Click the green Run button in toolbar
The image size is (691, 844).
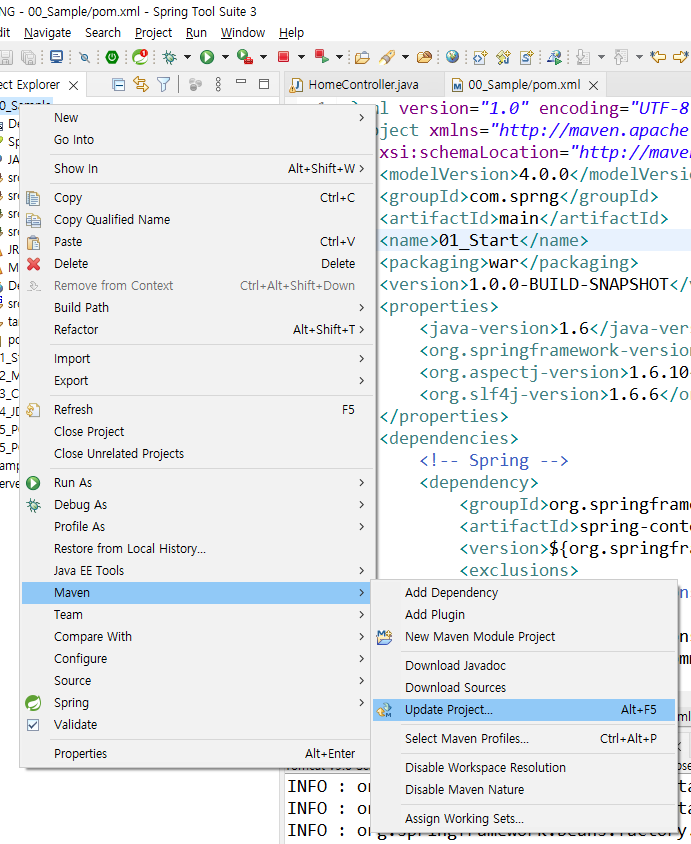pos(207,57)
